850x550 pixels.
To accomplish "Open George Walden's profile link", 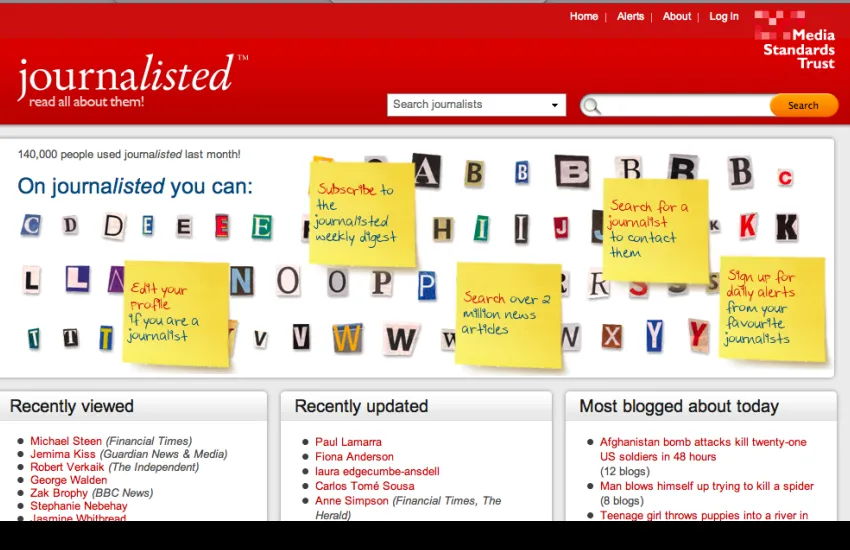I will pyautogui.click(x=68, y=480).
